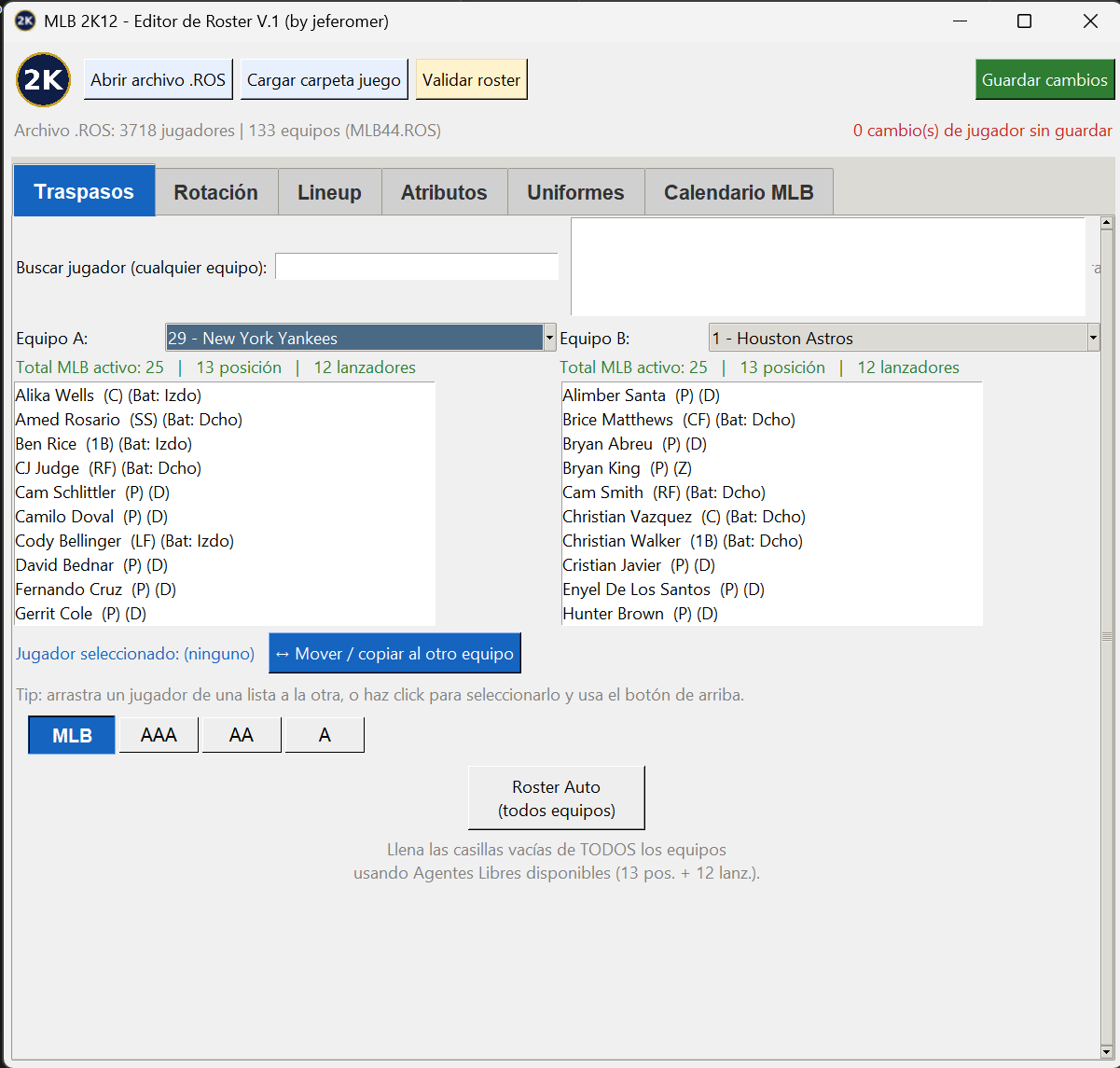Select Bryan Abreu (P)

[x=772, y=444]
